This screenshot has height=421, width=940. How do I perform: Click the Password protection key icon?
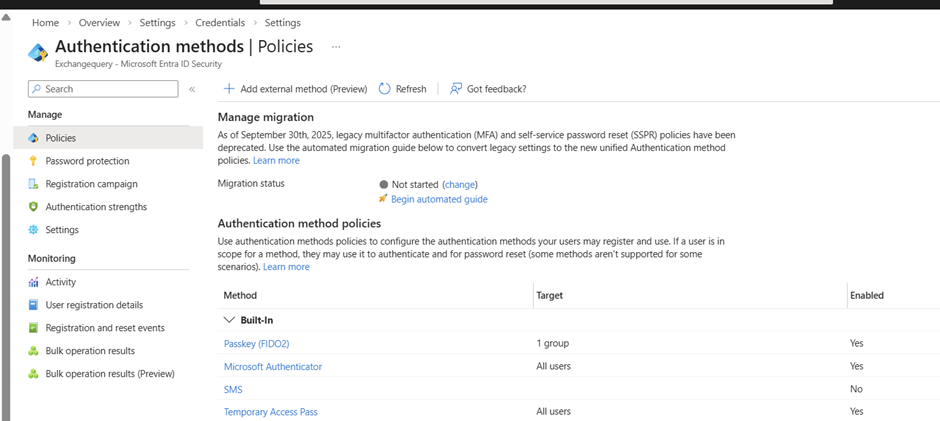[33, 161]
